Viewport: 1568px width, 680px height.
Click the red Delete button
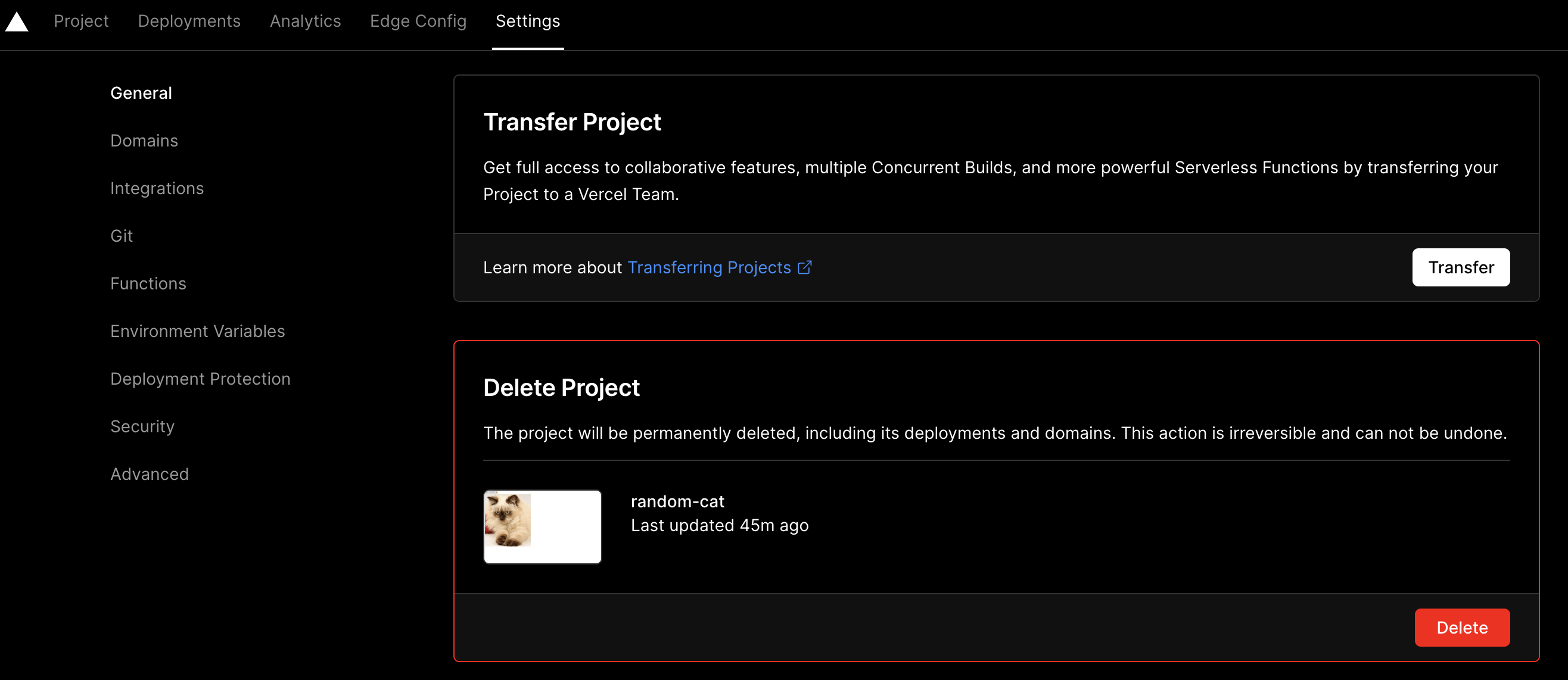[1462, 628]
